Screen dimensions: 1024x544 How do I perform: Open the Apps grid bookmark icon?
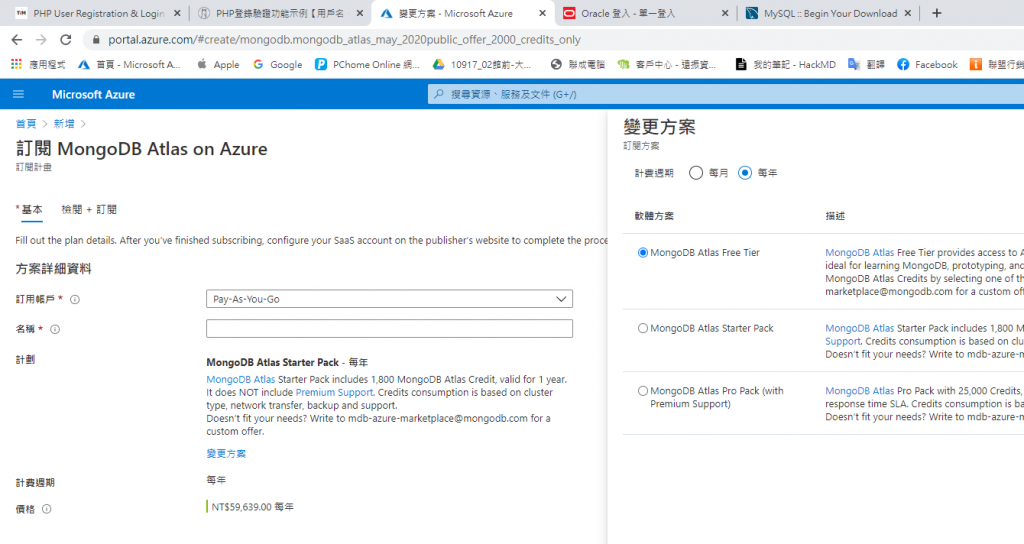tap(16, 64)
